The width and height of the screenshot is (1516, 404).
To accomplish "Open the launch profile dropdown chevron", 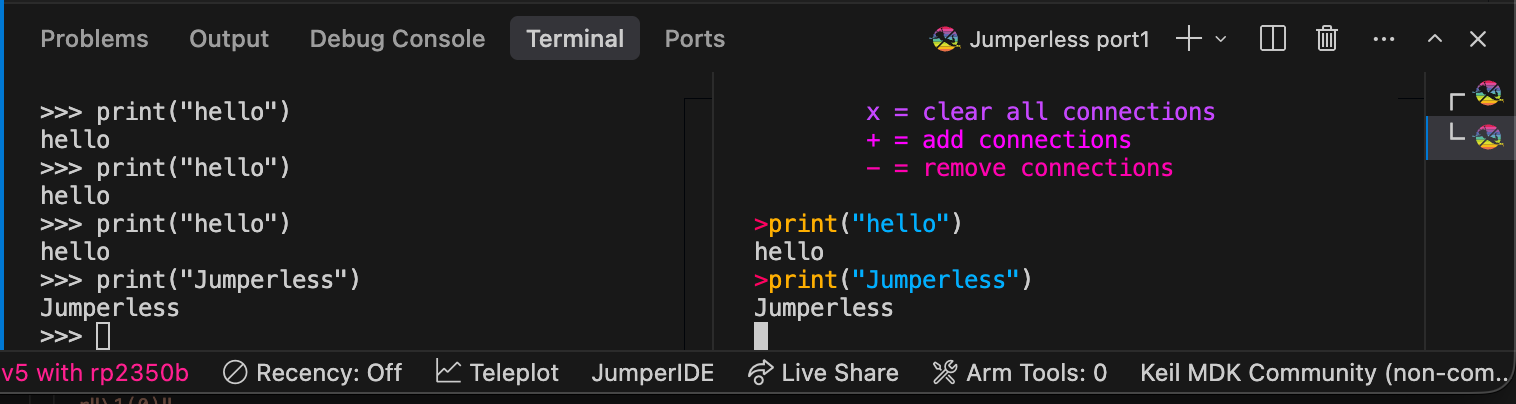I will [x=1220, y=39].
